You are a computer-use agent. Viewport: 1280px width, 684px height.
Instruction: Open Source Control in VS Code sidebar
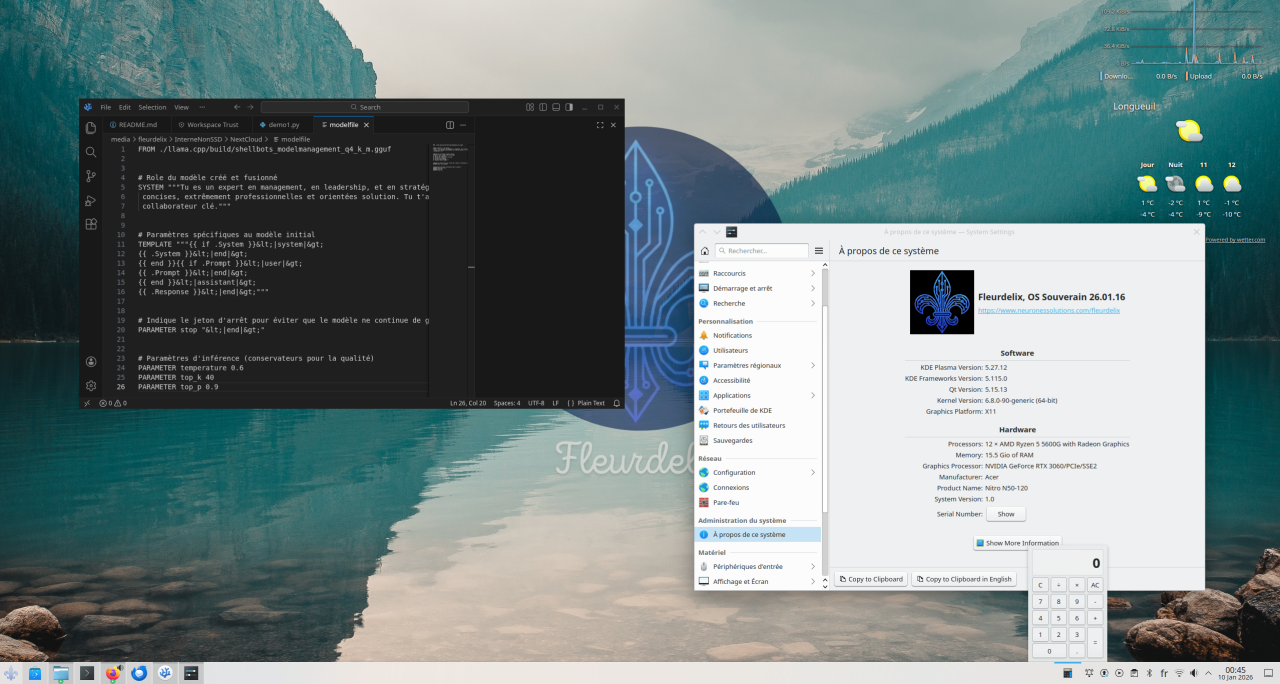(x=90, y=175)
